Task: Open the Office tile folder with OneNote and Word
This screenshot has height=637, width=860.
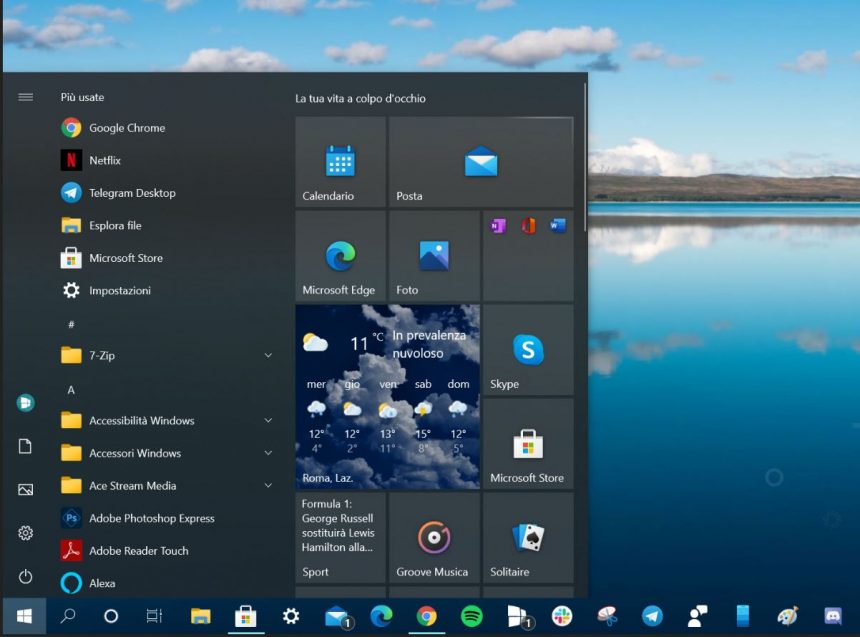Action: 528,256
